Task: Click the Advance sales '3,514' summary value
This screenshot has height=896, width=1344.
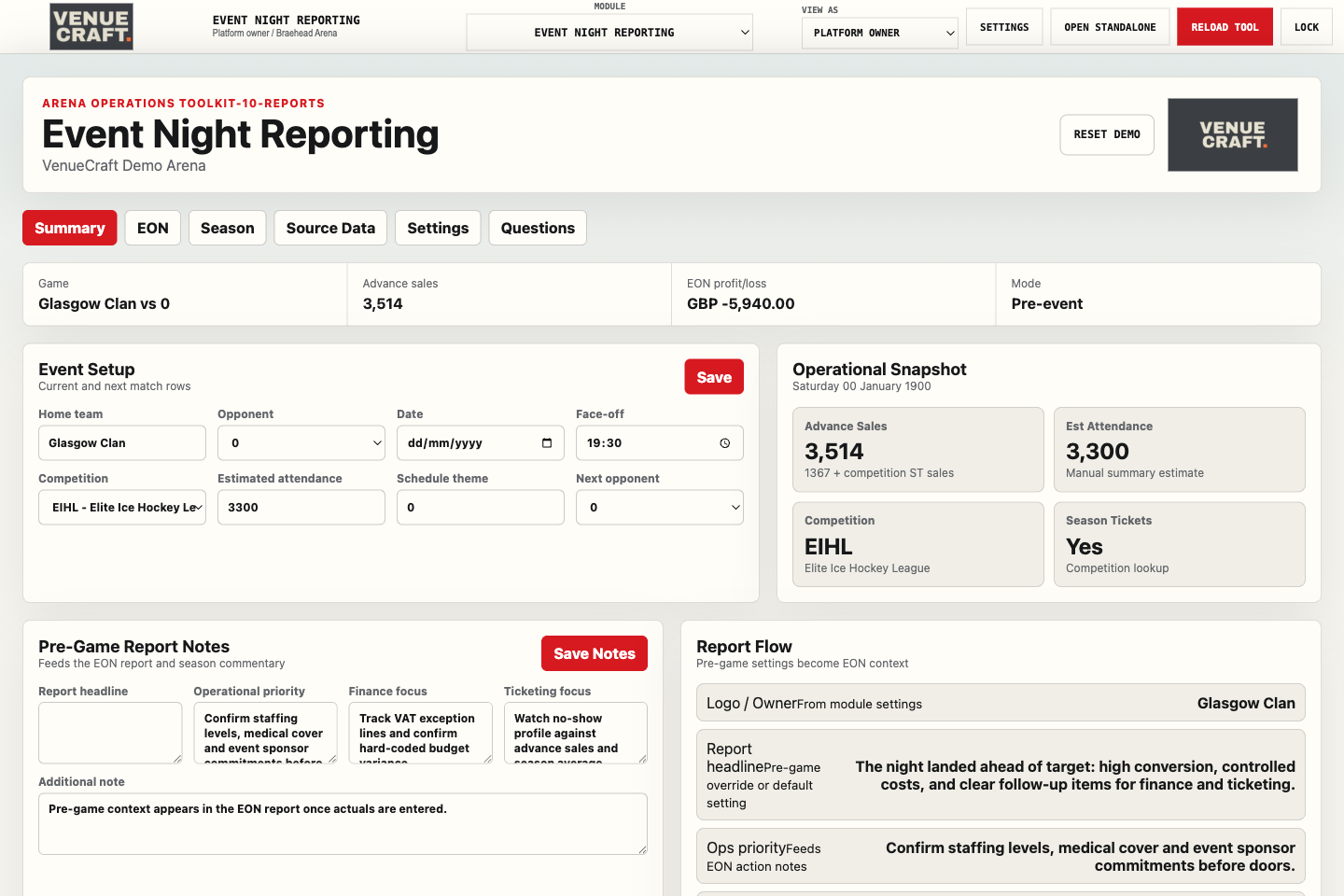Action: [383, 303]
